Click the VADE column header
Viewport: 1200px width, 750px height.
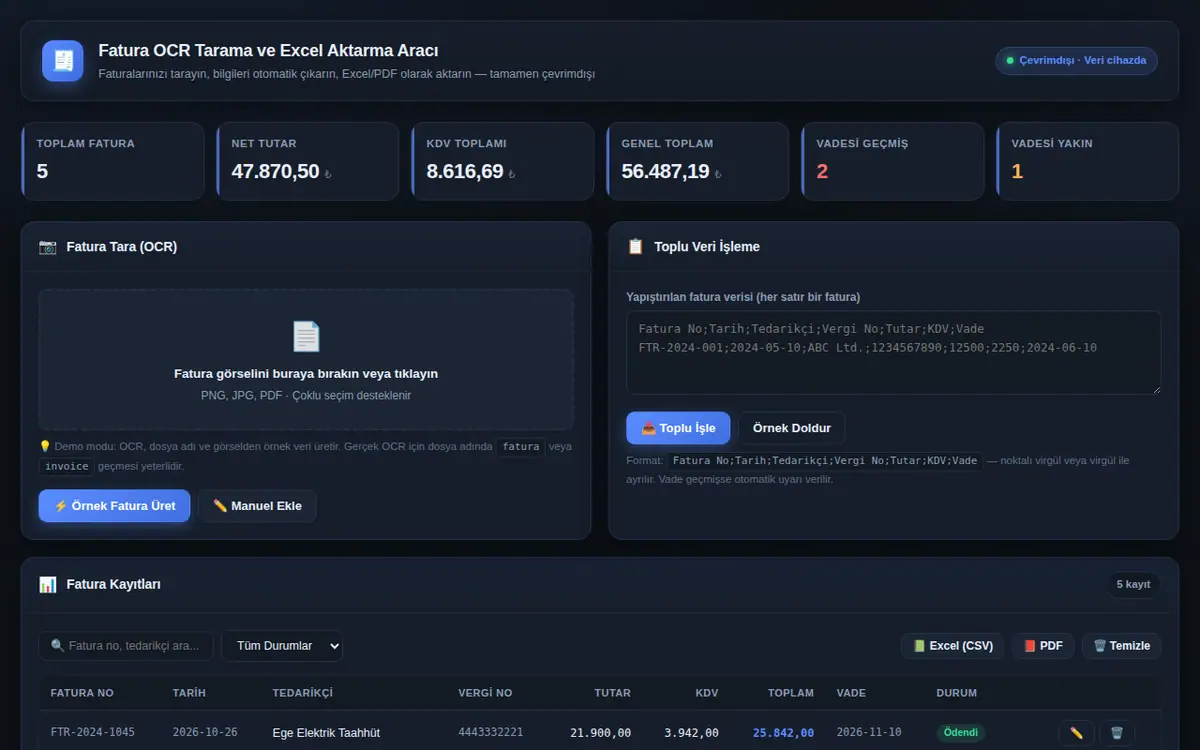click(x=851, y=693)
